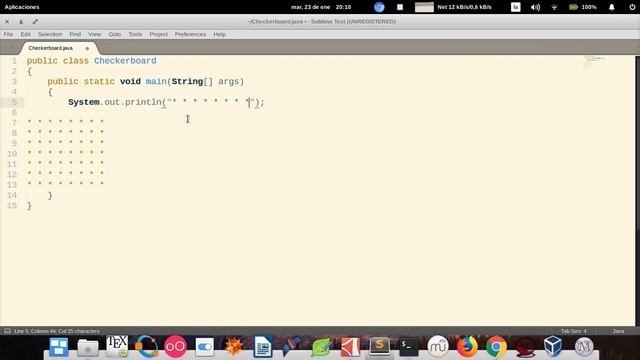The image size is (640, 360).
Task: Open the Preferences menu
Action: click(x=190, y=34)
